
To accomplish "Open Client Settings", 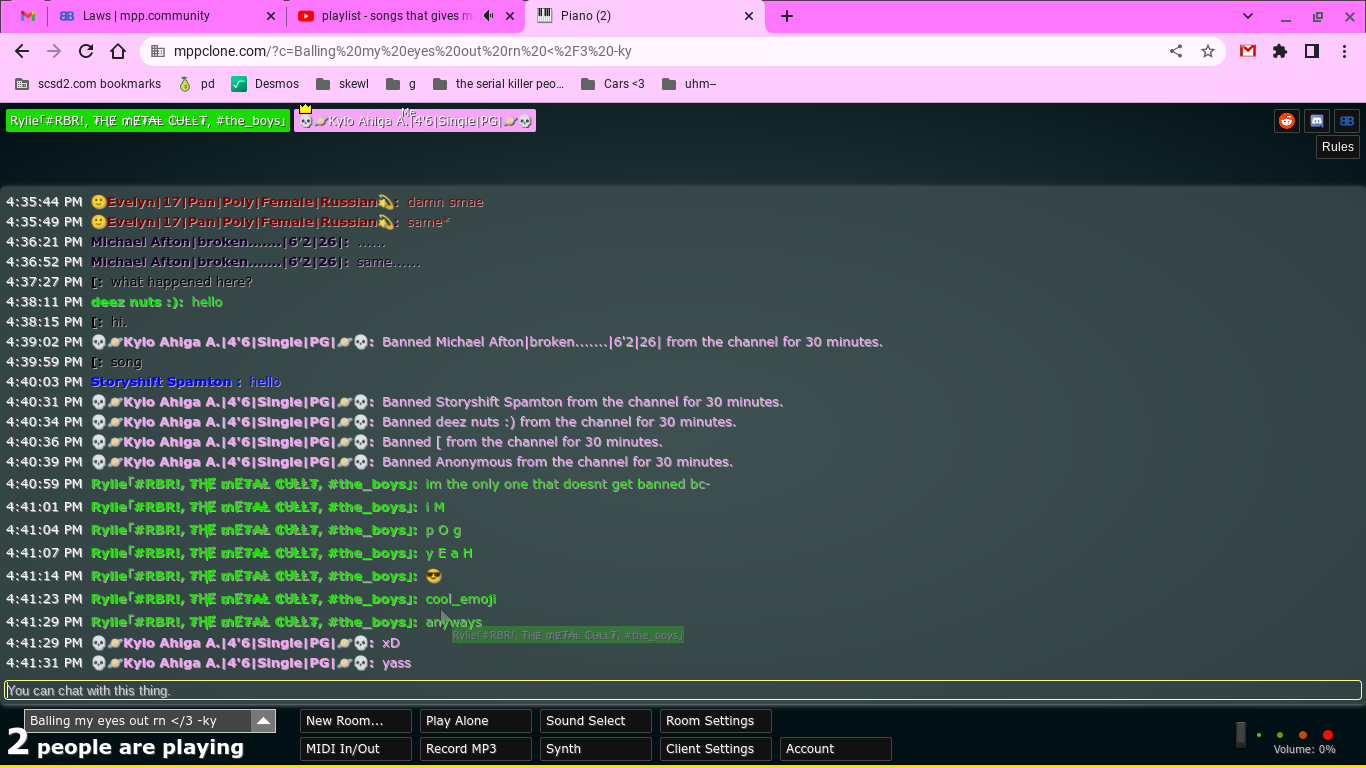I will coord(716,749).
